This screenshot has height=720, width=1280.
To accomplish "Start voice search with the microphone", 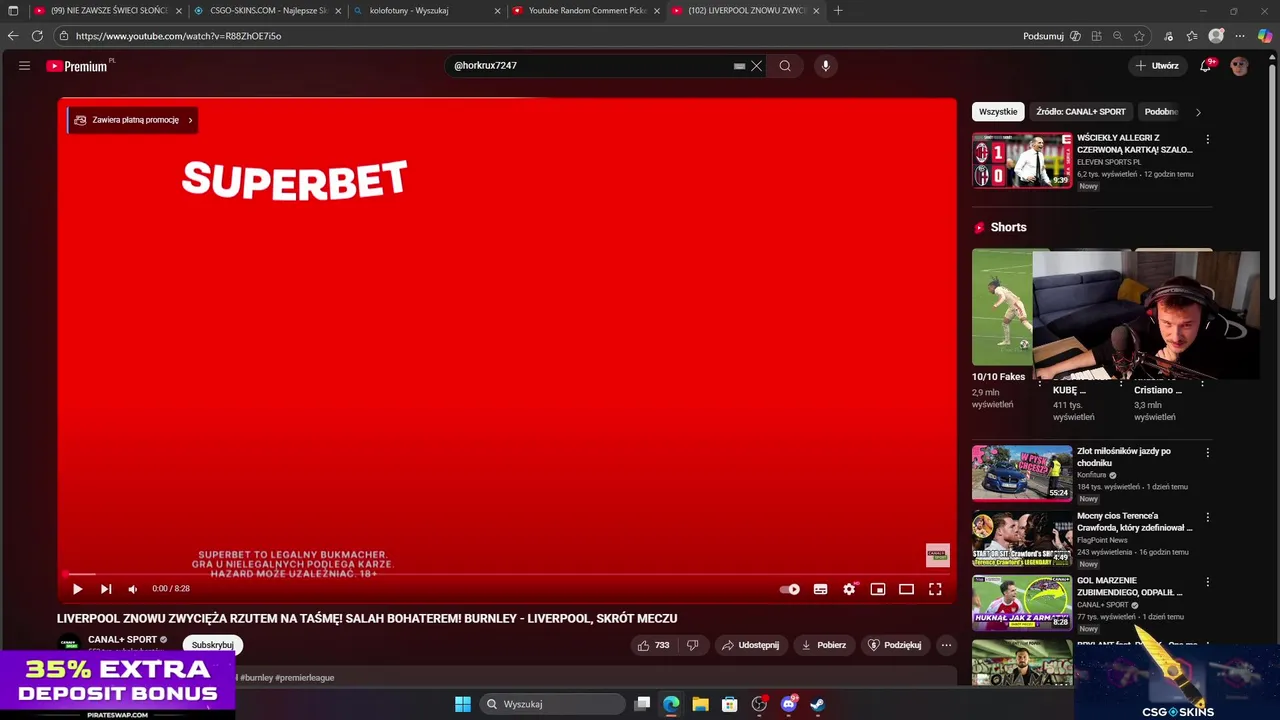I will pos(825,66).
